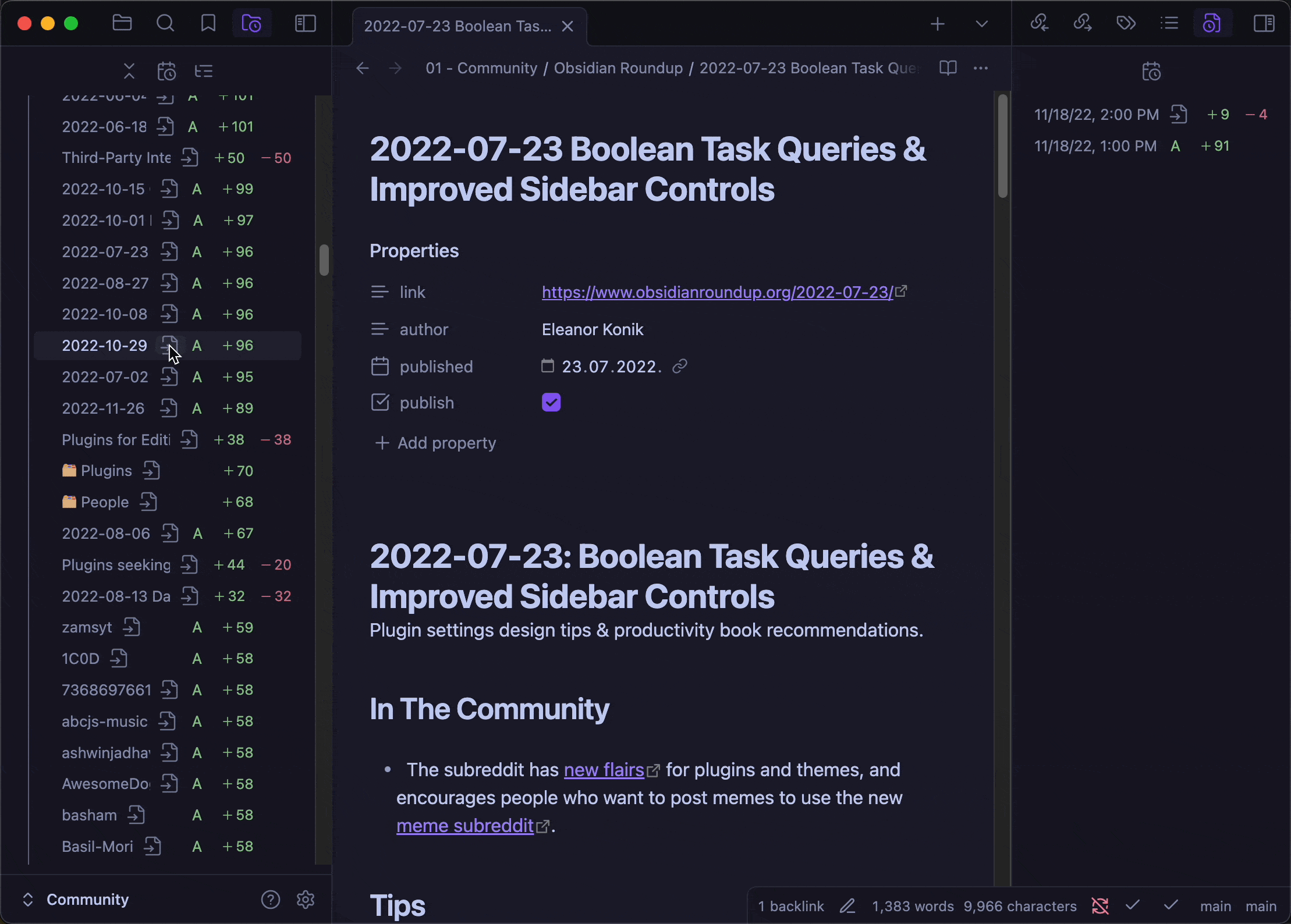Toggle tree layout in changes list
The height and width of the screenshot is (924, 1291).
click(204, 72)
